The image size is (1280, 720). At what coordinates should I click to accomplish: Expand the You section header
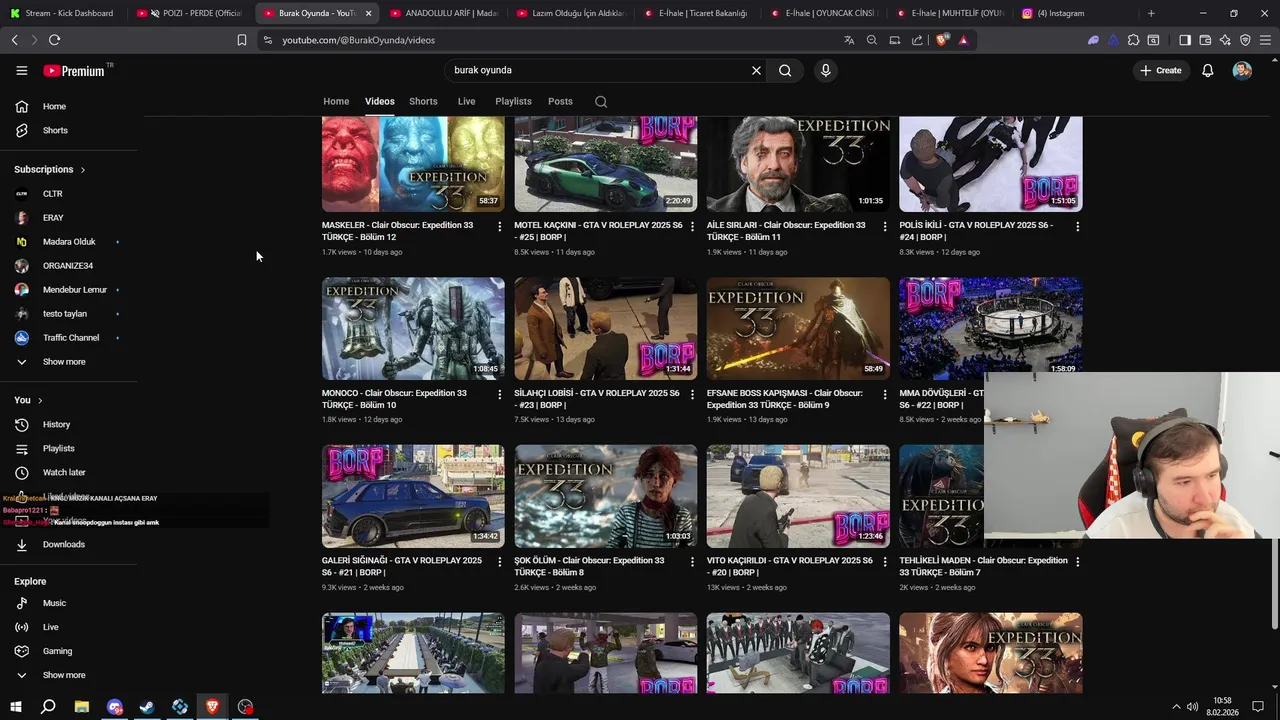28,400
